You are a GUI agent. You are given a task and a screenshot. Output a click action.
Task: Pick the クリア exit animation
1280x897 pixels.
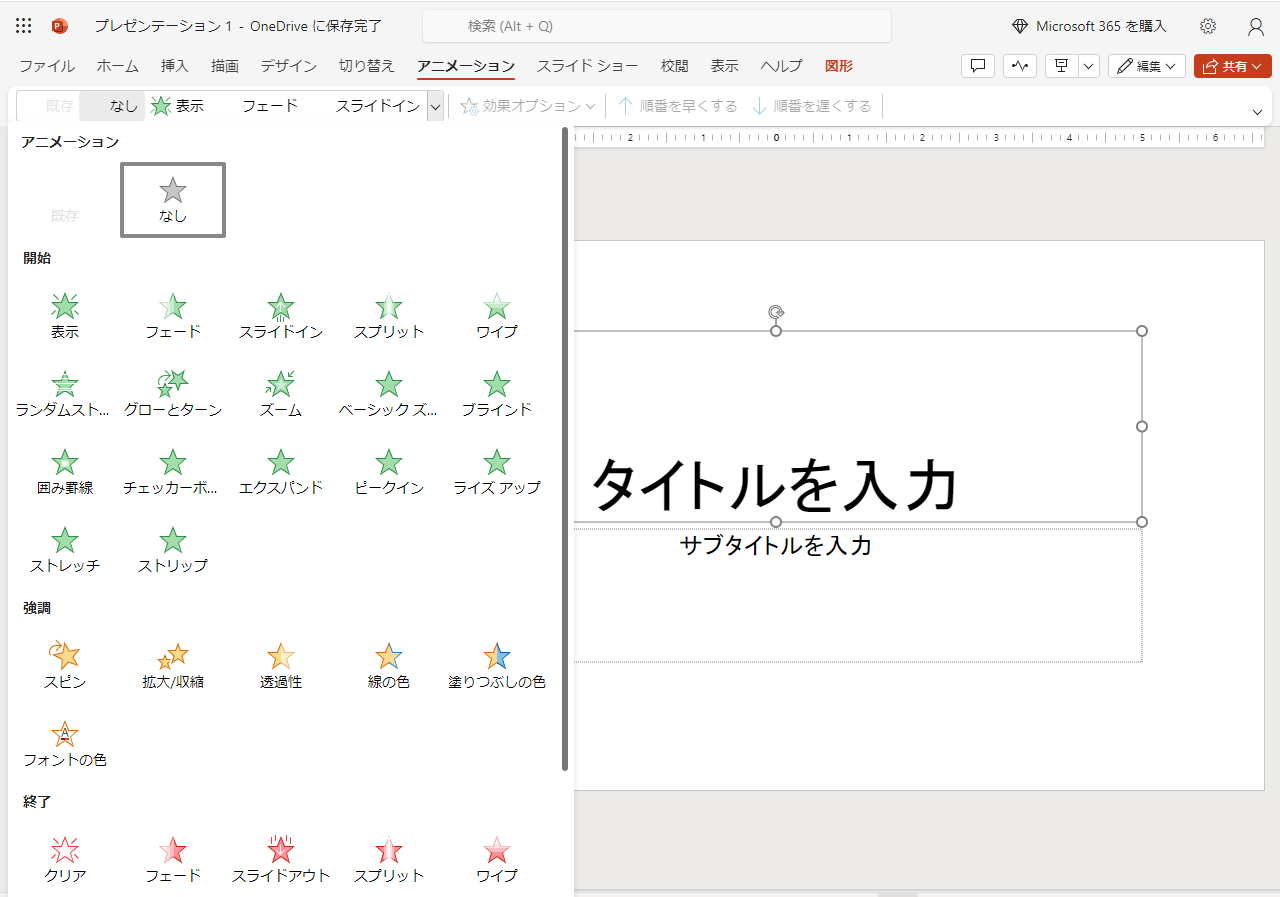coord(65,859)
